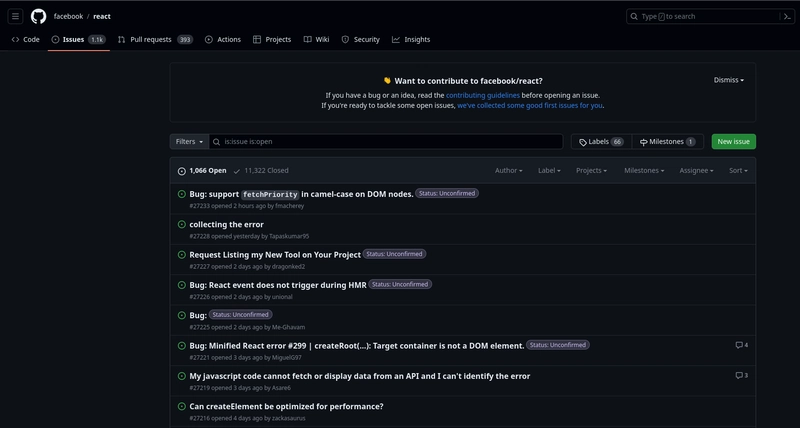Open issue icon for issue #27225
Screen dimensions: 800x428
click(x=182, y=315)
